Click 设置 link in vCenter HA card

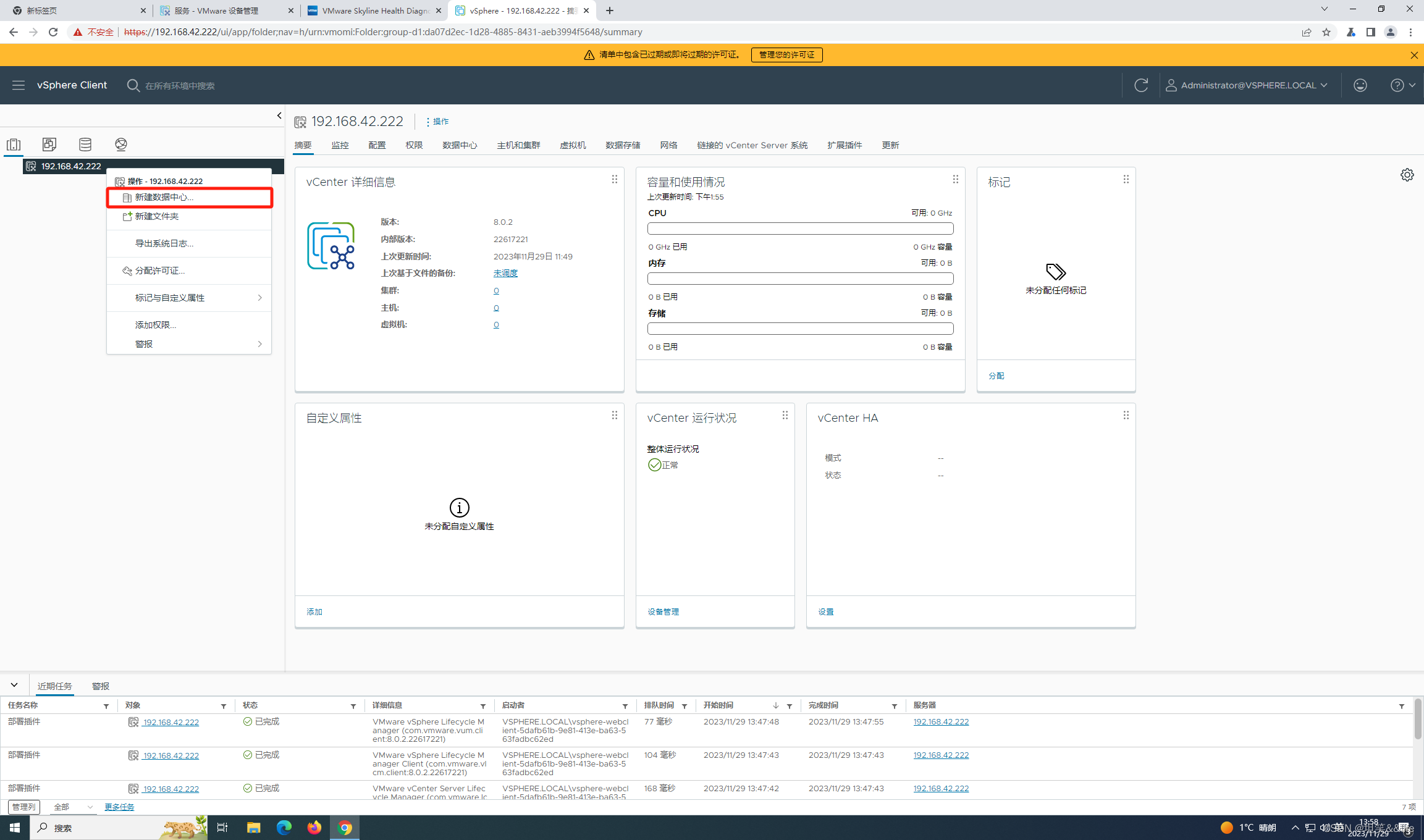826,611
